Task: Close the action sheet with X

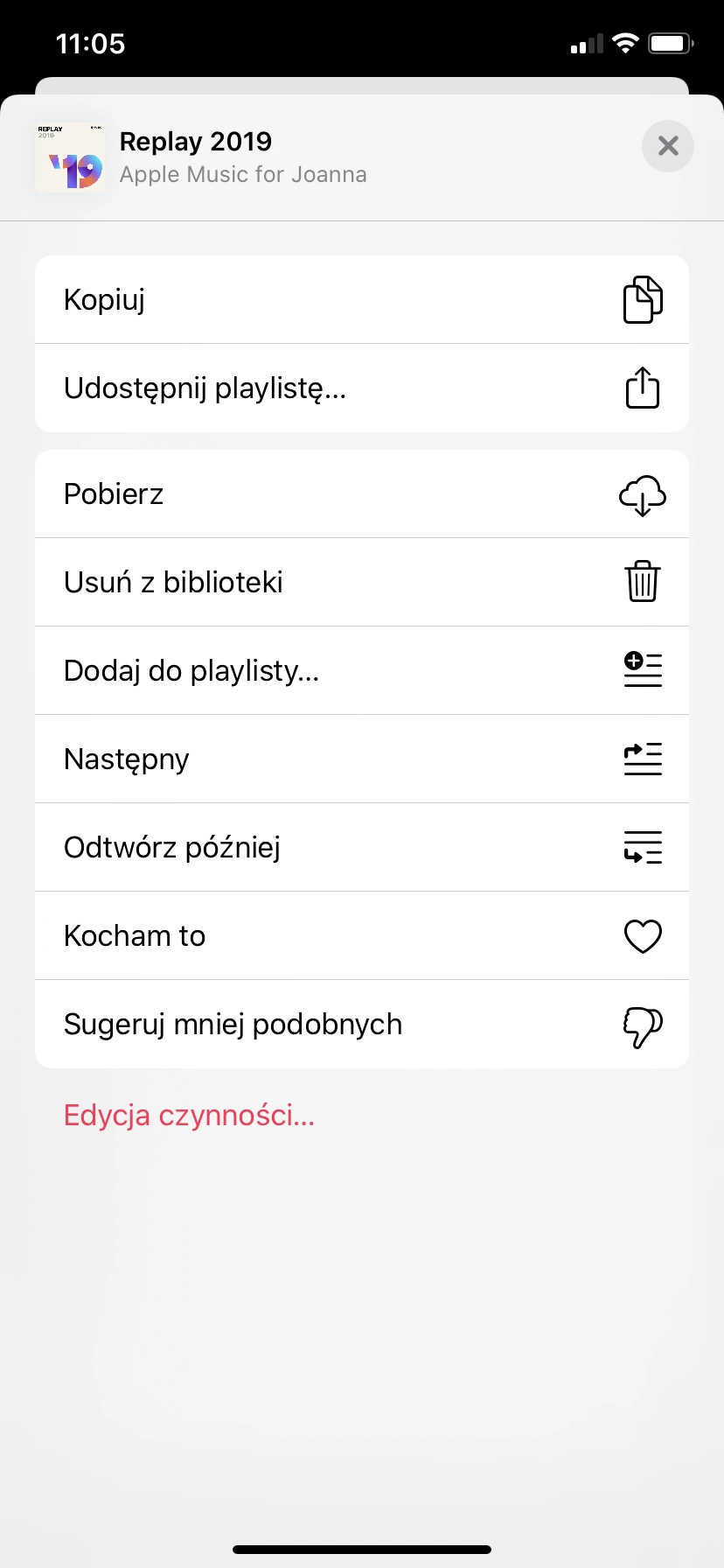Action: coord(668,145)
